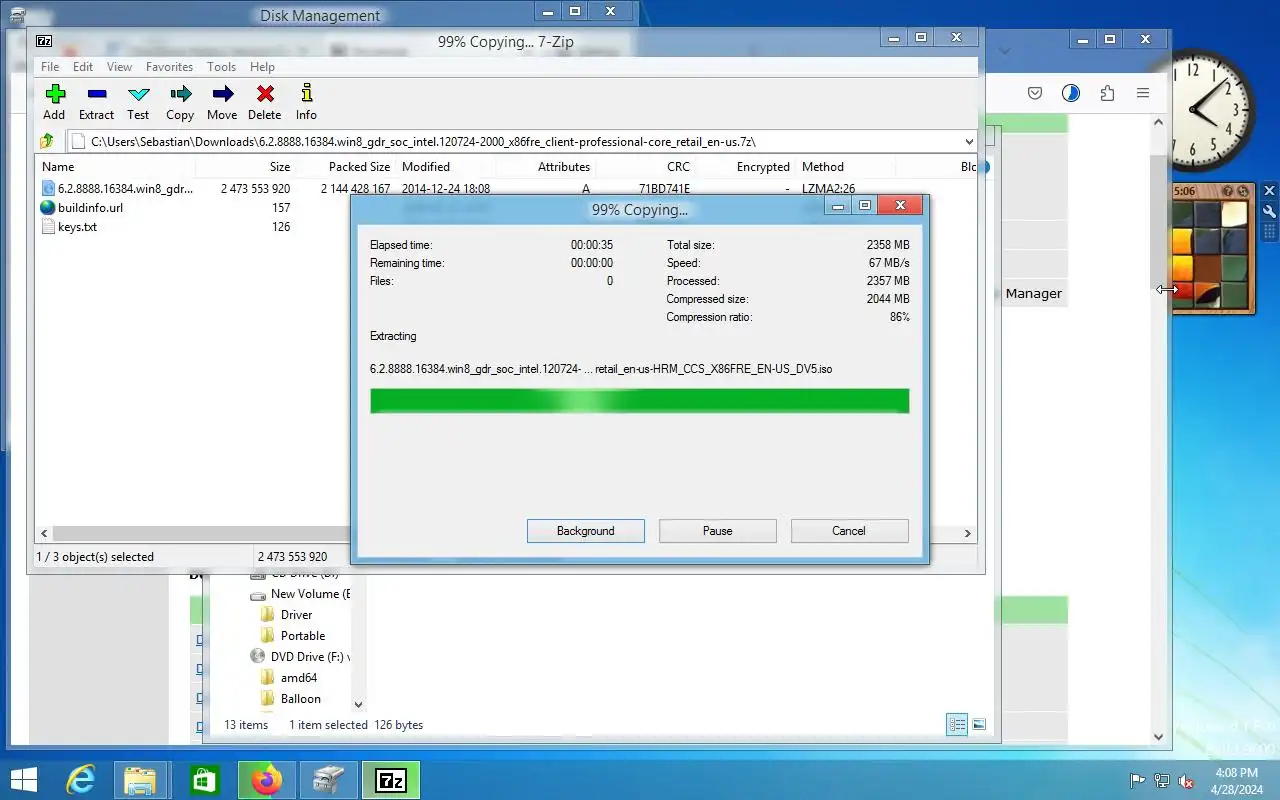Click the Copy toolbar icon

(180, 94)
